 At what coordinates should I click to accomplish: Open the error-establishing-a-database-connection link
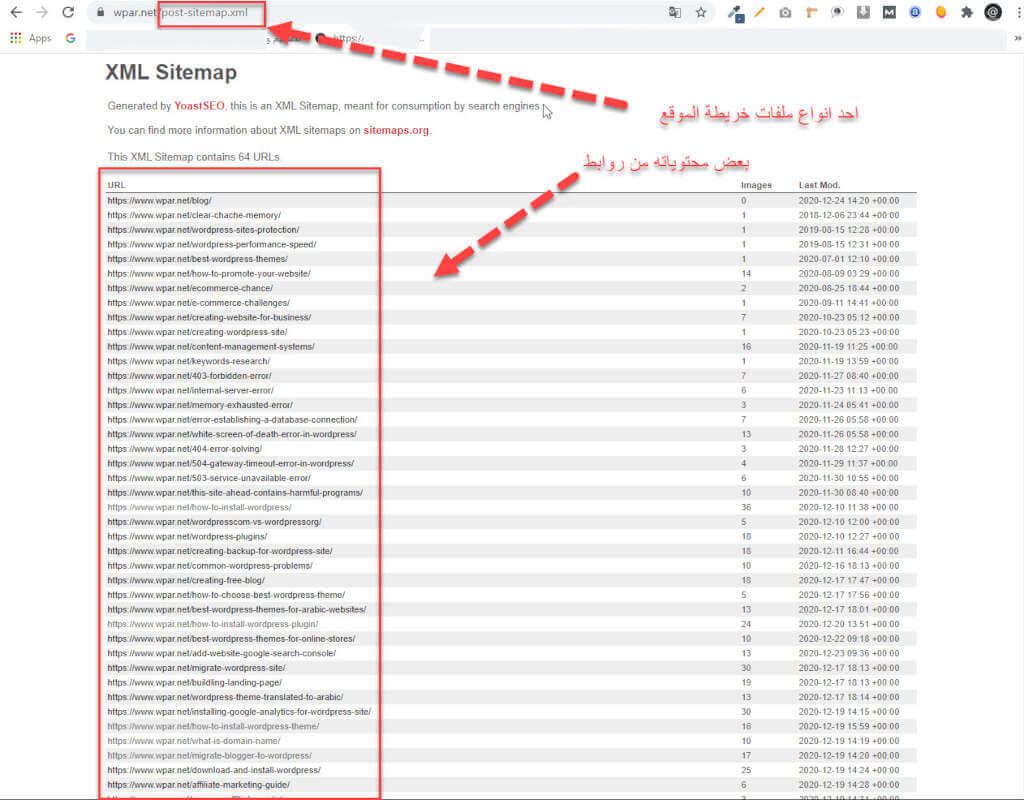232,419
